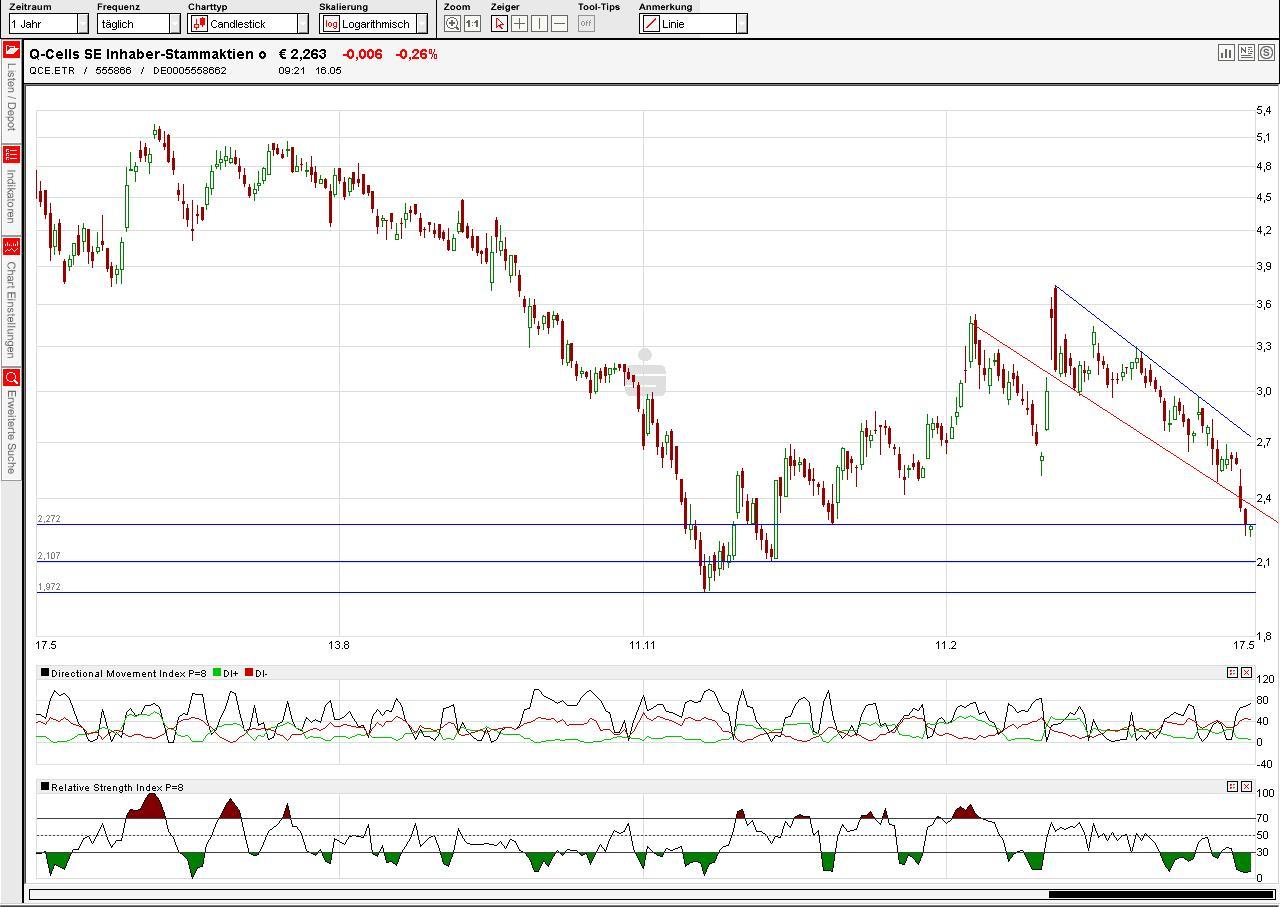
Task: Select the arrow pointer cursor tool
Action: tap(500, 24)
